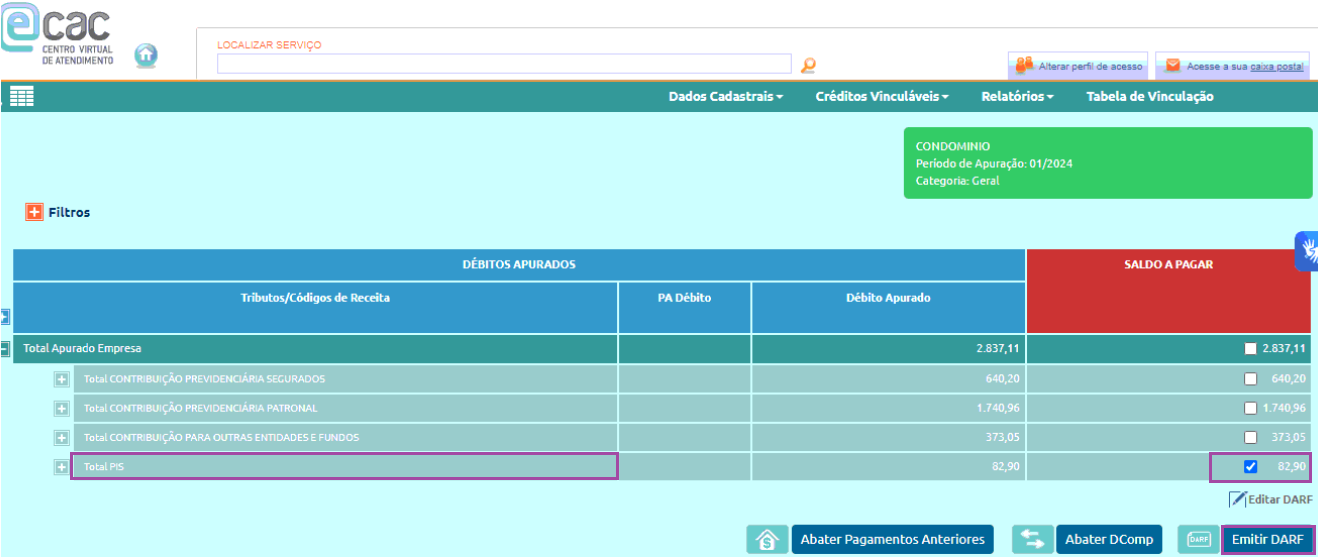1323x559 pixels.
Task: Check the Total Apurado Empresa checkbox
Action: pyautogui.click(x=1250, y=349)
